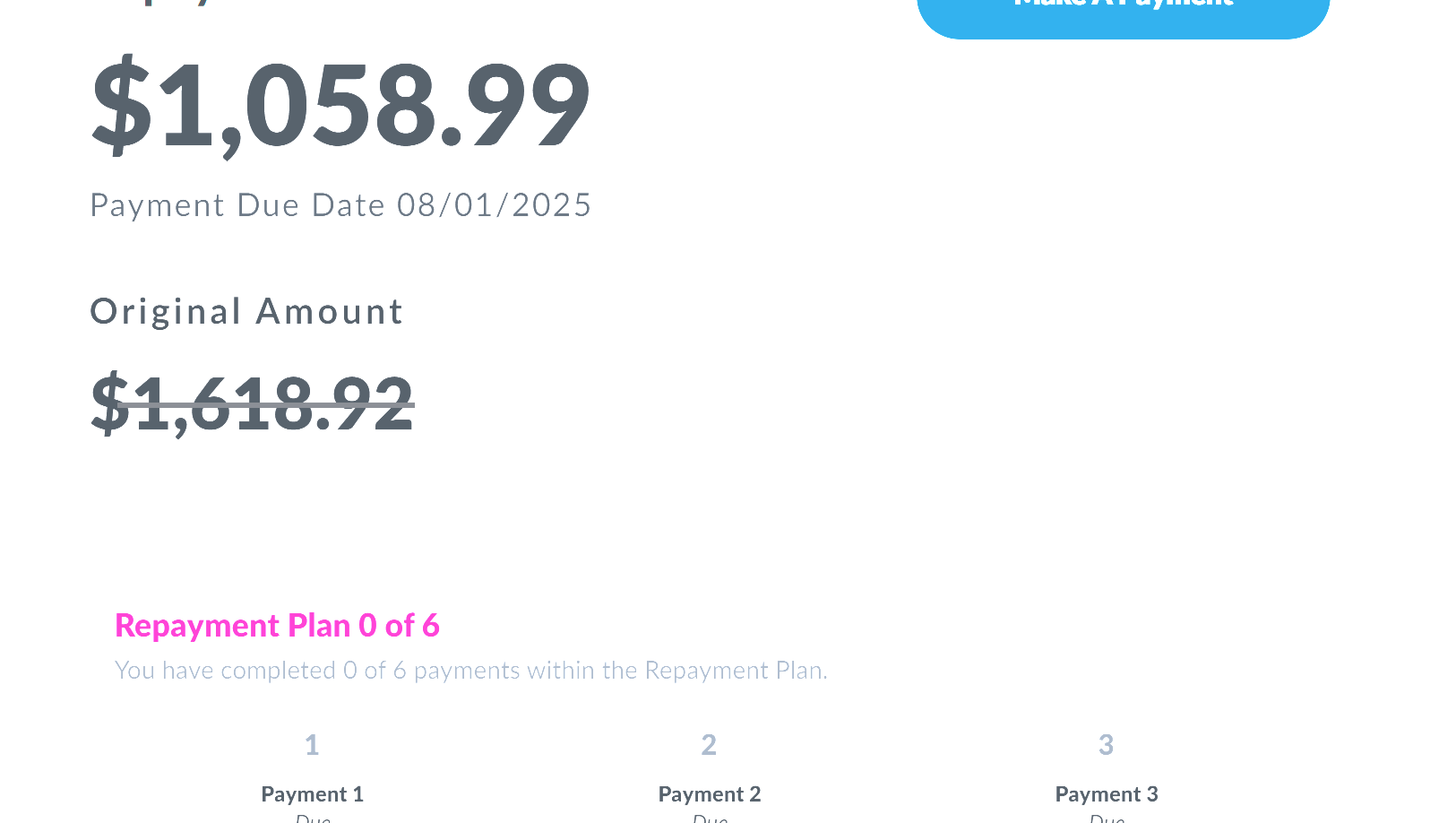Image resolution: width=1456 pixels, height=823 pixels.
Task: Click the dollar sign of the $1,058.99 balance
Action: (x=122, y=104)
